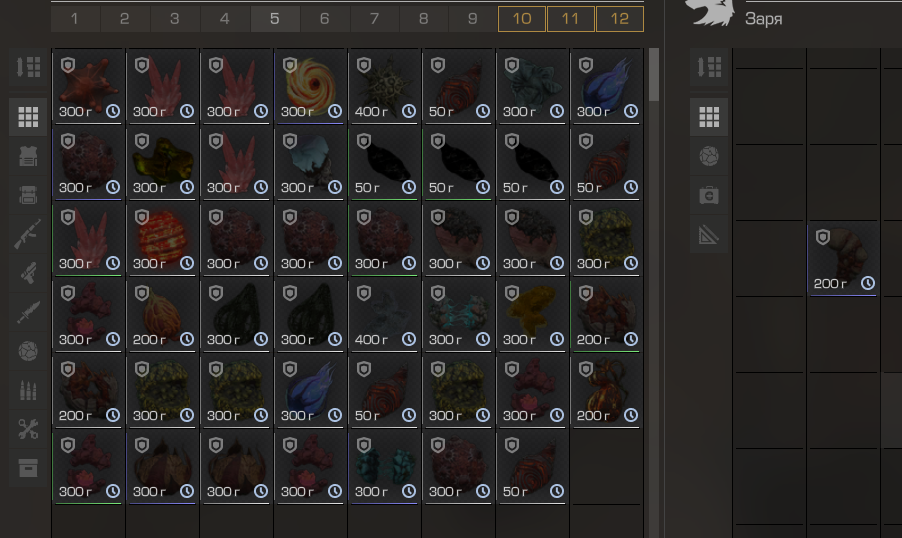The height and width of the screenshot is (538, 902).
Task: Select the orange spiral fireball artifact
Action: (311, 86)
